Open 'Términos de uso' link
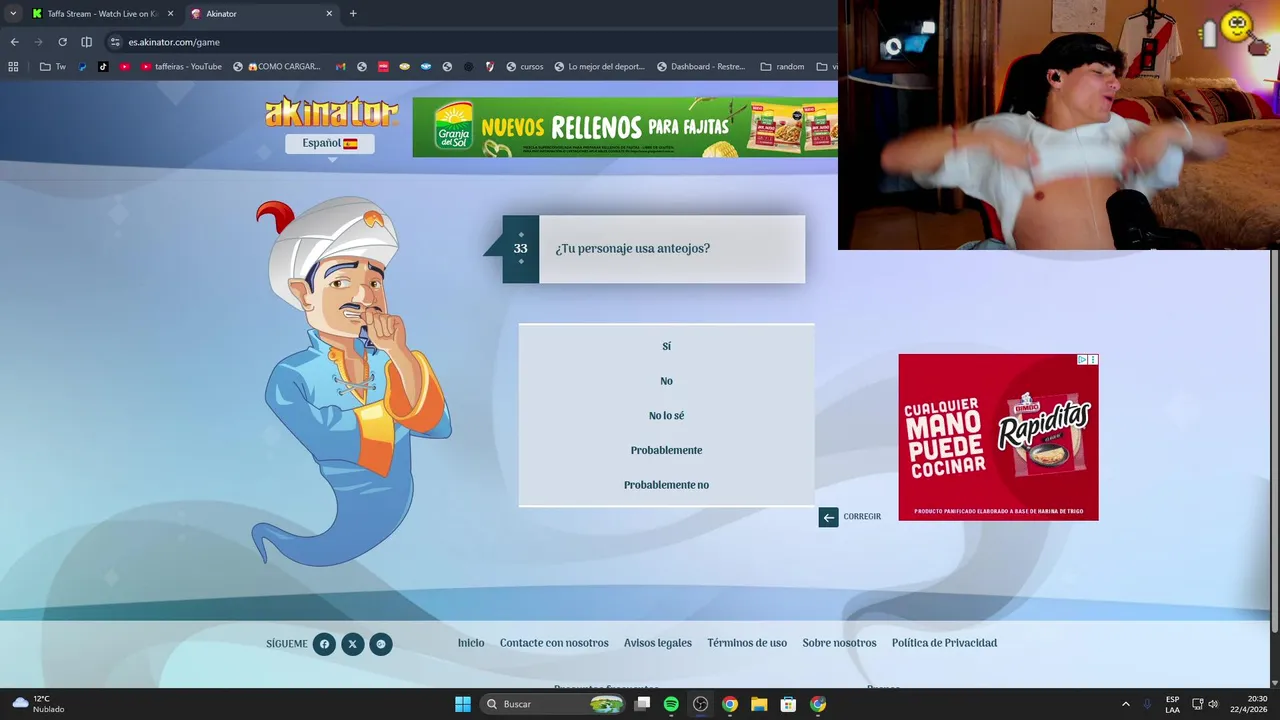This screenshot has height=720, width=1280. pos(747,643)
